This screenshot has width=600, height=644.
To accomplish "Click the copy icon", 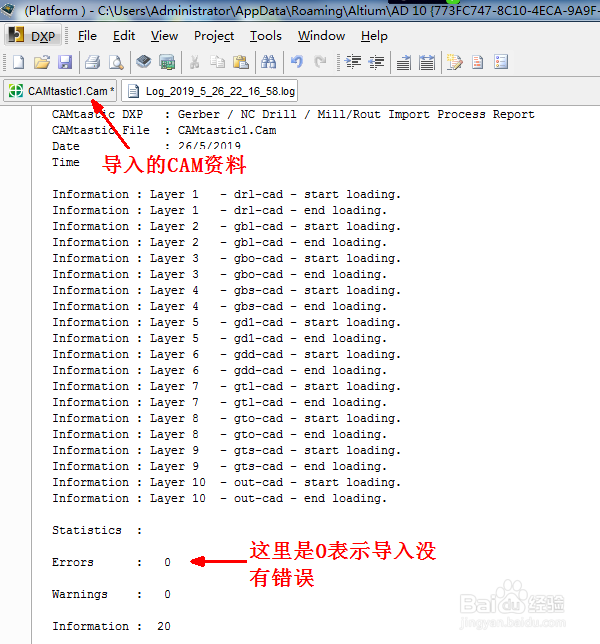I will 218,62.
